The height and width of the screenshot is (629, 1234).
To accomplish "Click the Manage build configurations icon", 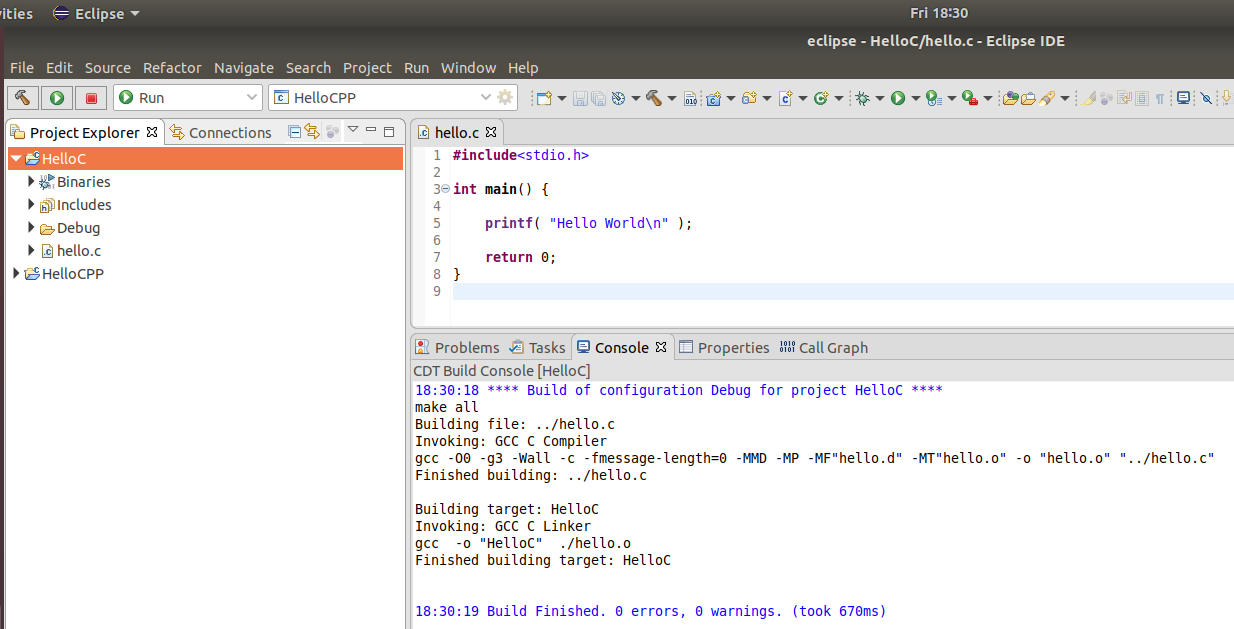I will (x=617, y=98).
